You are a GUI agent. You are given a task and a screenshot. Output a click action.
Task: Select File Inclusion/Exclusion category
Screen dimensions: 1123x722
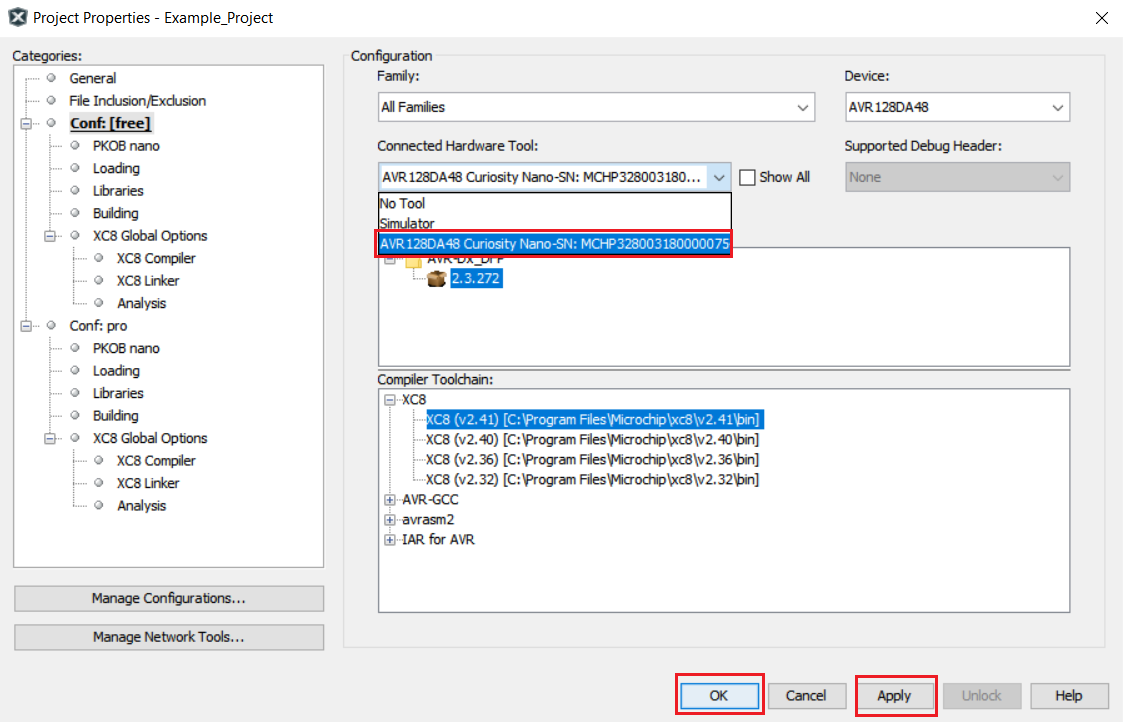tap(138, 101)
